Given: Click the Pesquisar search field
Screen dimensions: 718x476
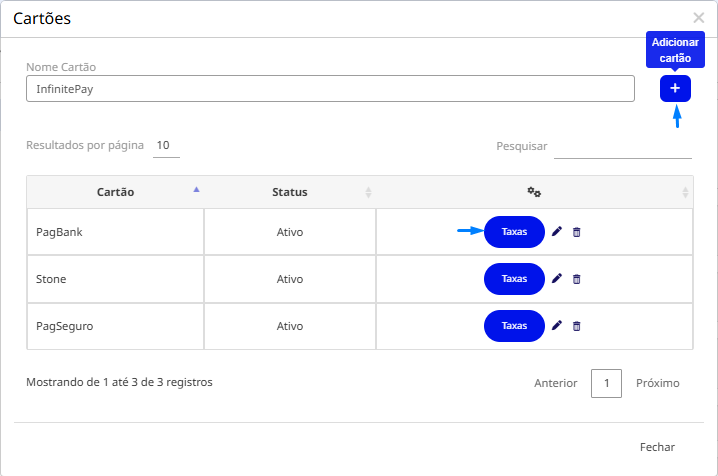Looking at the screenshot, I should point(622,147).
